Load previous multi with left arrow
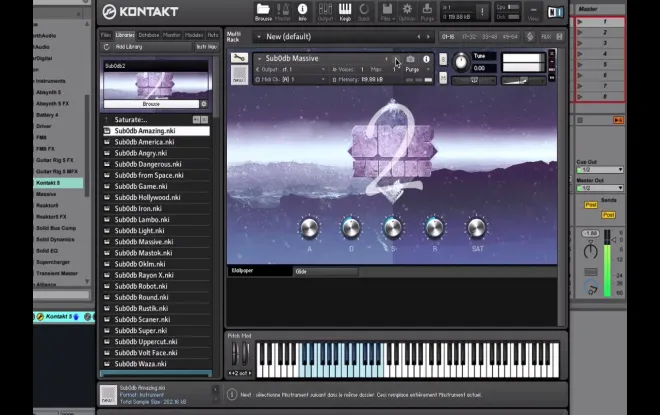Image resolution: width=660 pixels, height=415 pixels. 418,37
